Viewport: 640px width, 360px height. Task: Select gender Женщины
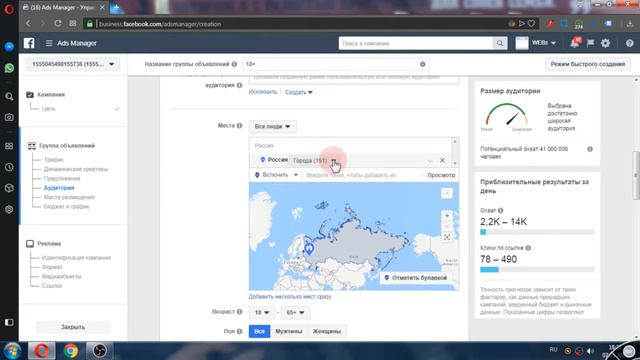[x=327, y=331]
